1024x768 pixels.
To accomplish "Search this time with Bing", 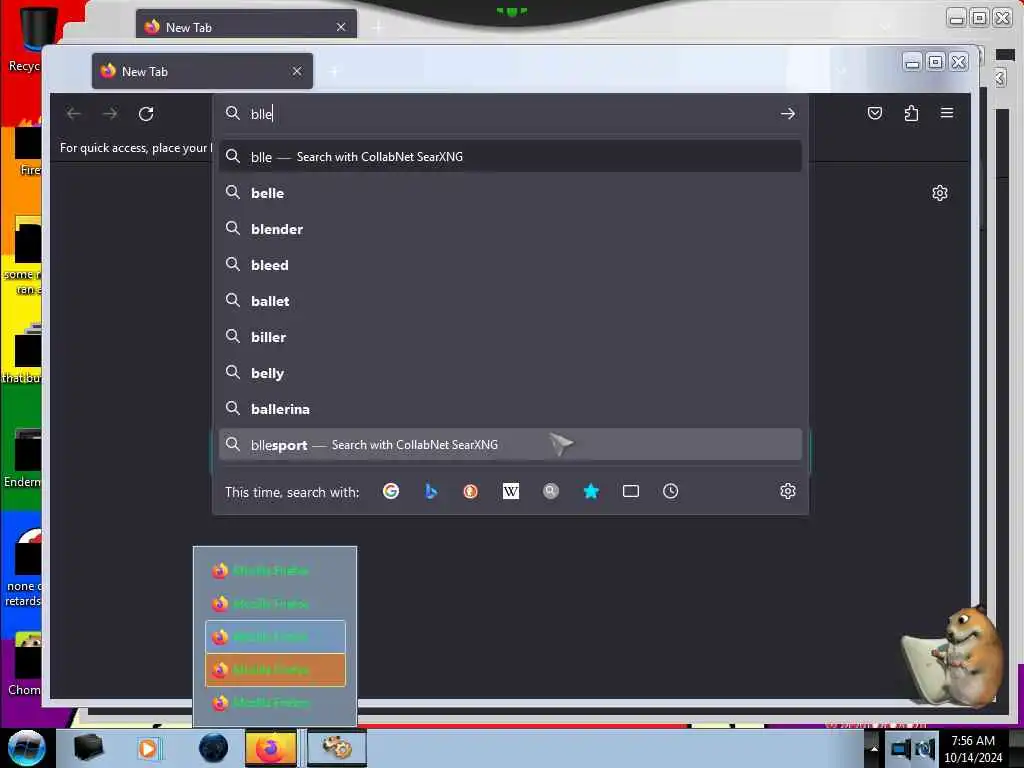I will (x=430, y=491).
